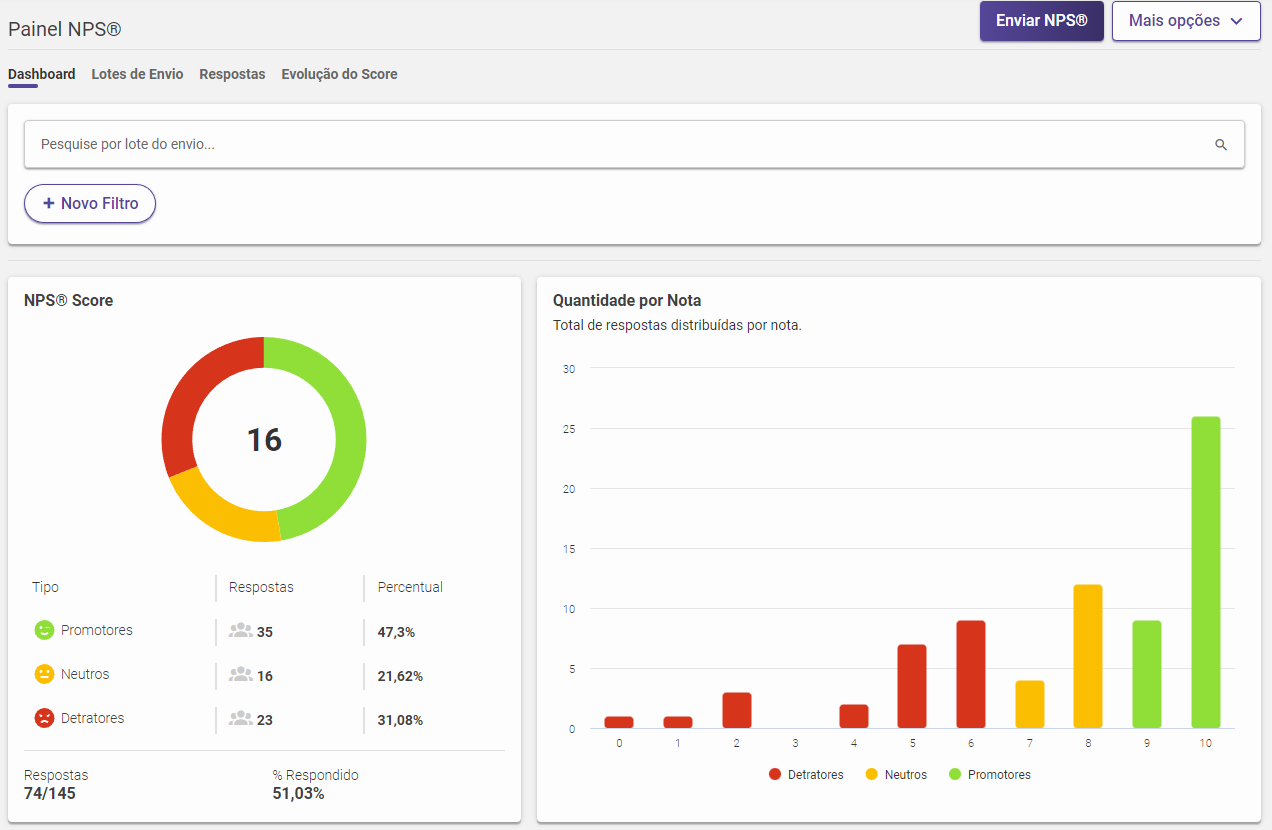Click the tallest green bar for score 10

pos(1205,572)
